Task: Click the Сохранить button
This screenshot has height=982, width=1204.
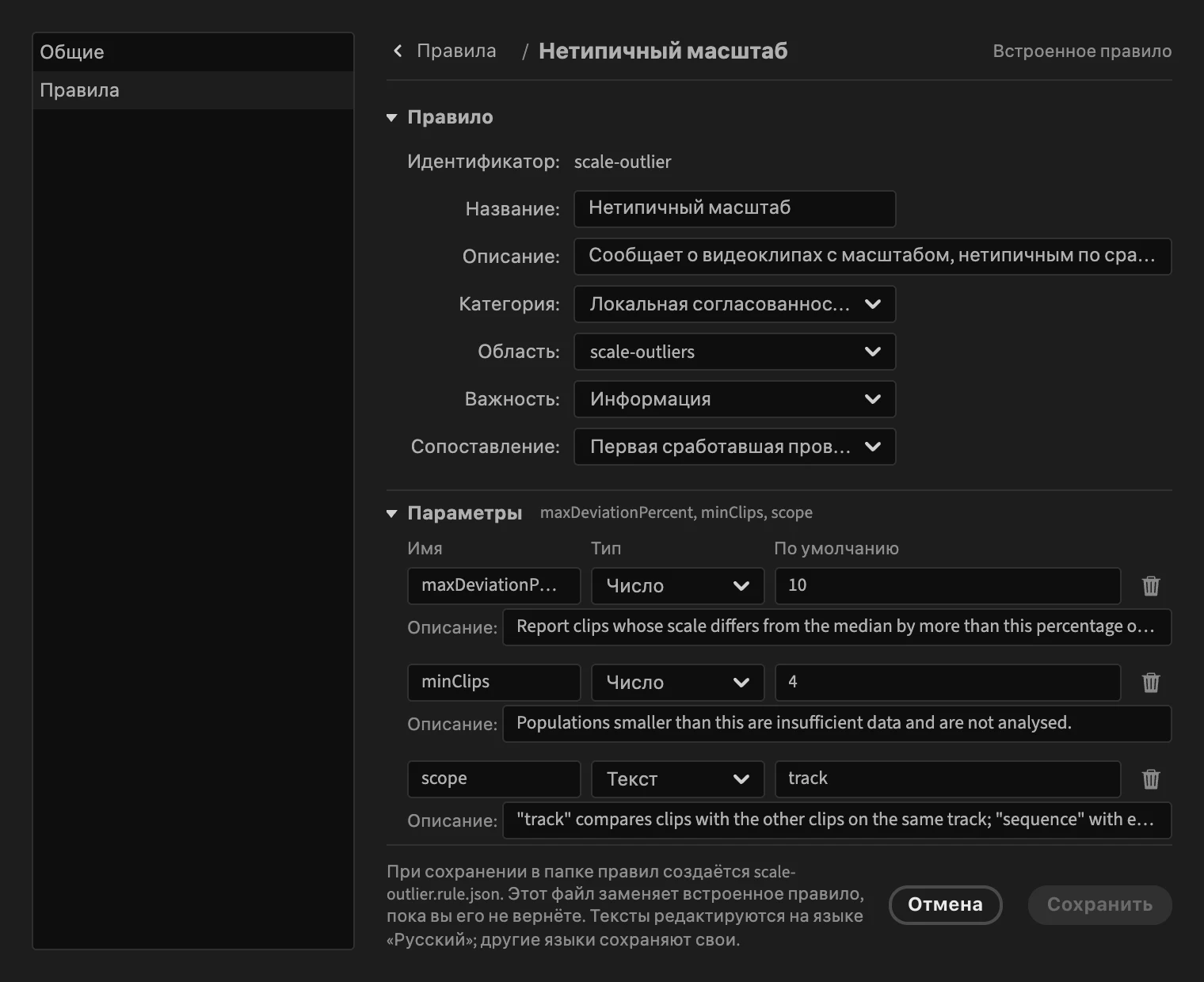Action: click(x=1099, y=904)
